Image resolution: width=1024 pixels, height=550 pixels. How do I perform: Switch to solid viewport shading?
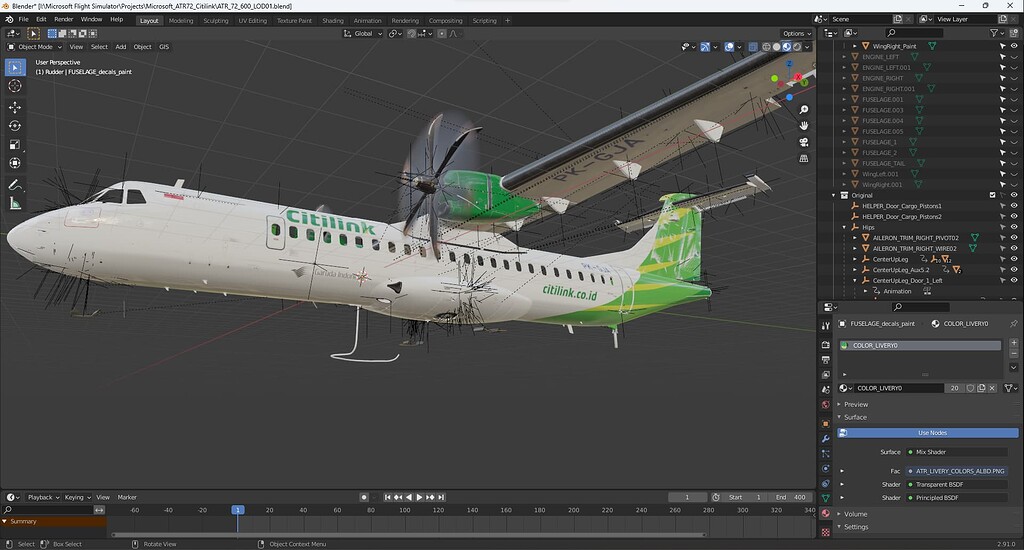click(x=776, y=47)
